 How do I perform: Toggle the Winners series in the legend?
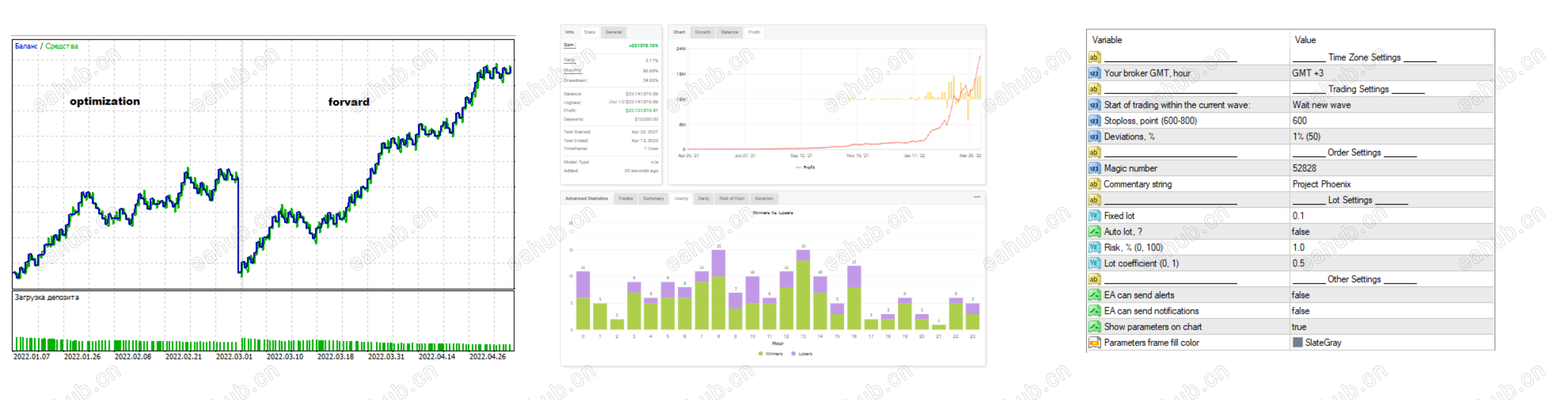coord(770,354)
